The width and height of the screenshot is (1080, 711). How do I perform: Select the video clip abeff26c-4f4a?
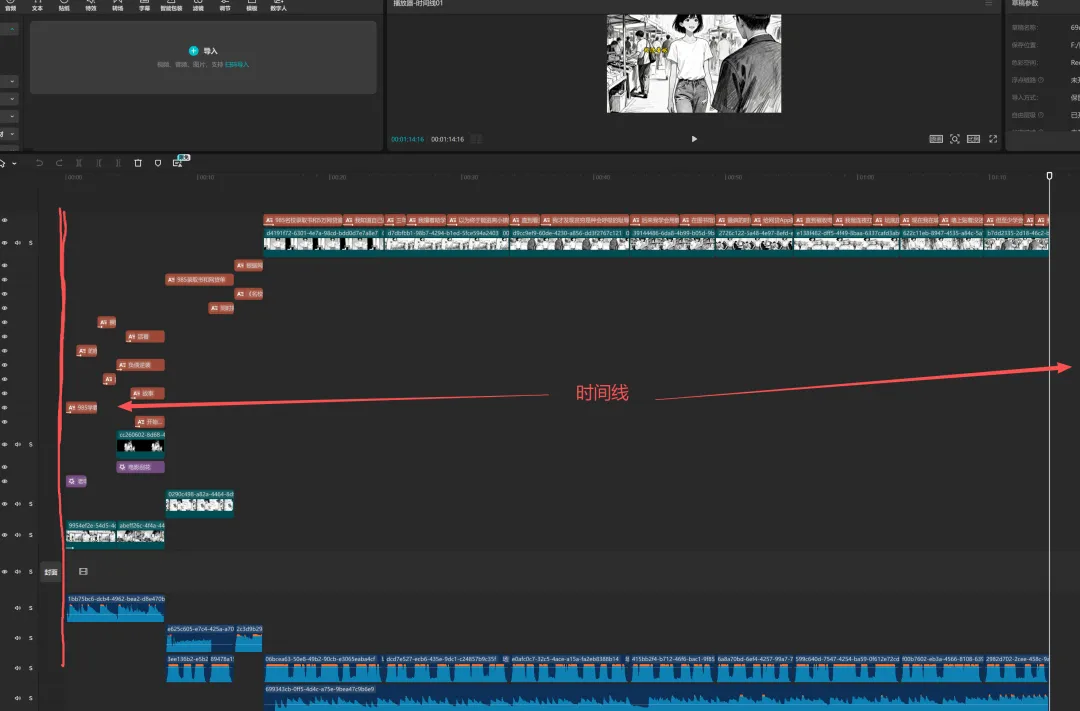pos(141,534)
